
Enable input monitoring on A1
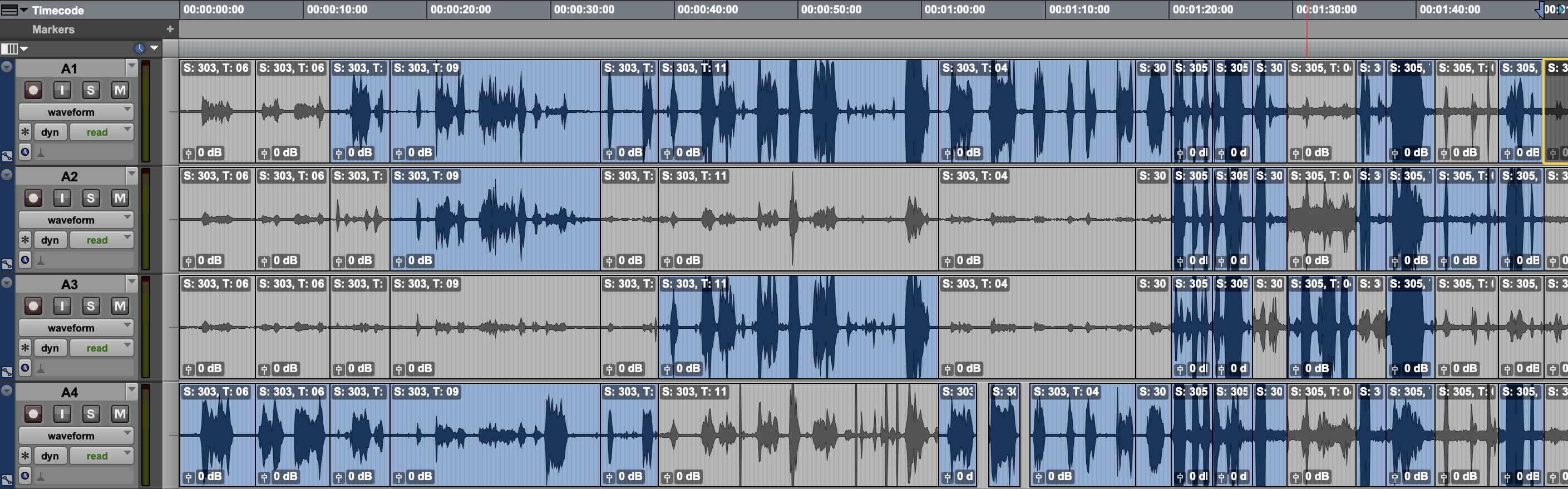click(x=62, y=91)
